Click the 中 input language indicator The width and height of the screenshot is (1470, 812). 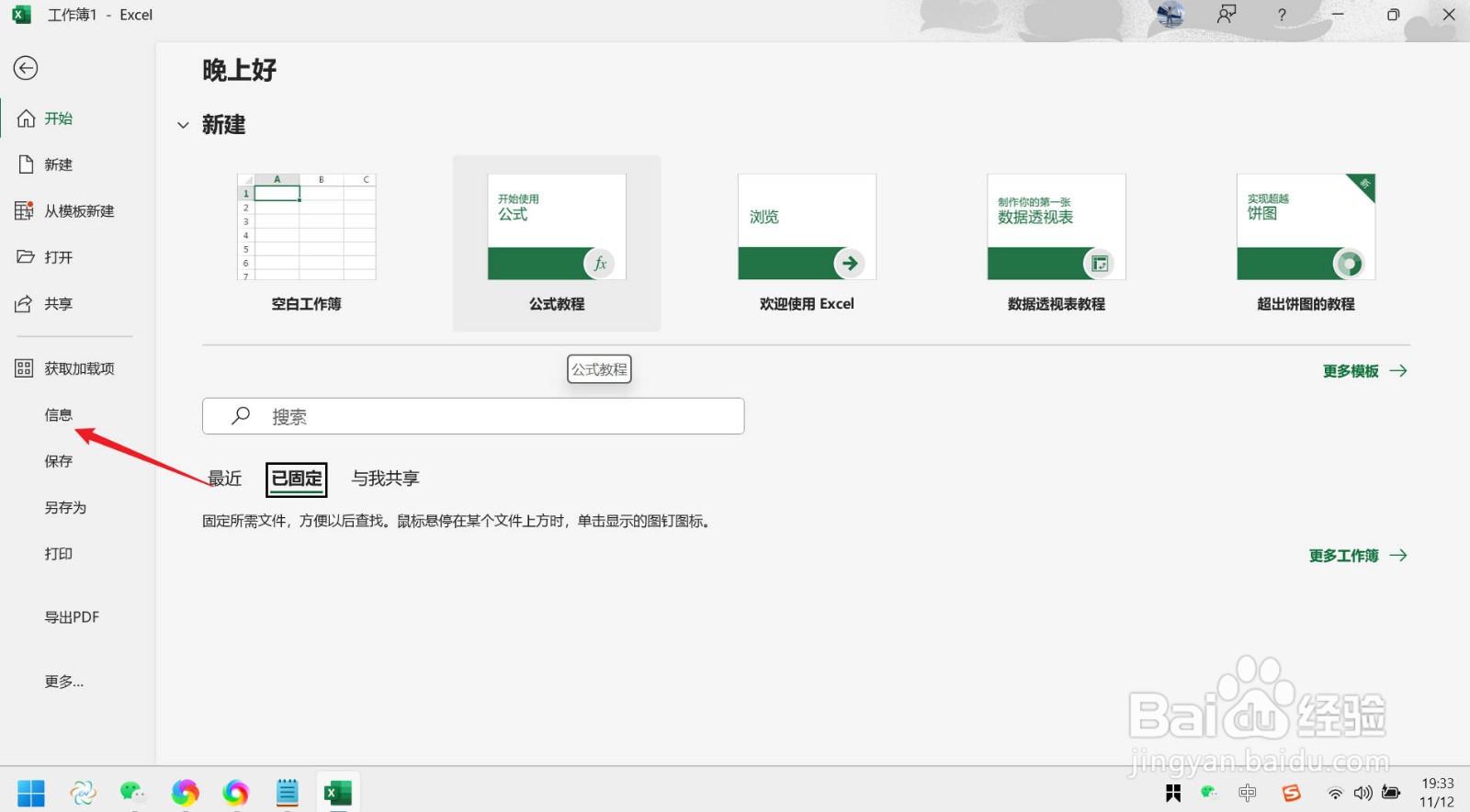click(x=1247, y=793)
